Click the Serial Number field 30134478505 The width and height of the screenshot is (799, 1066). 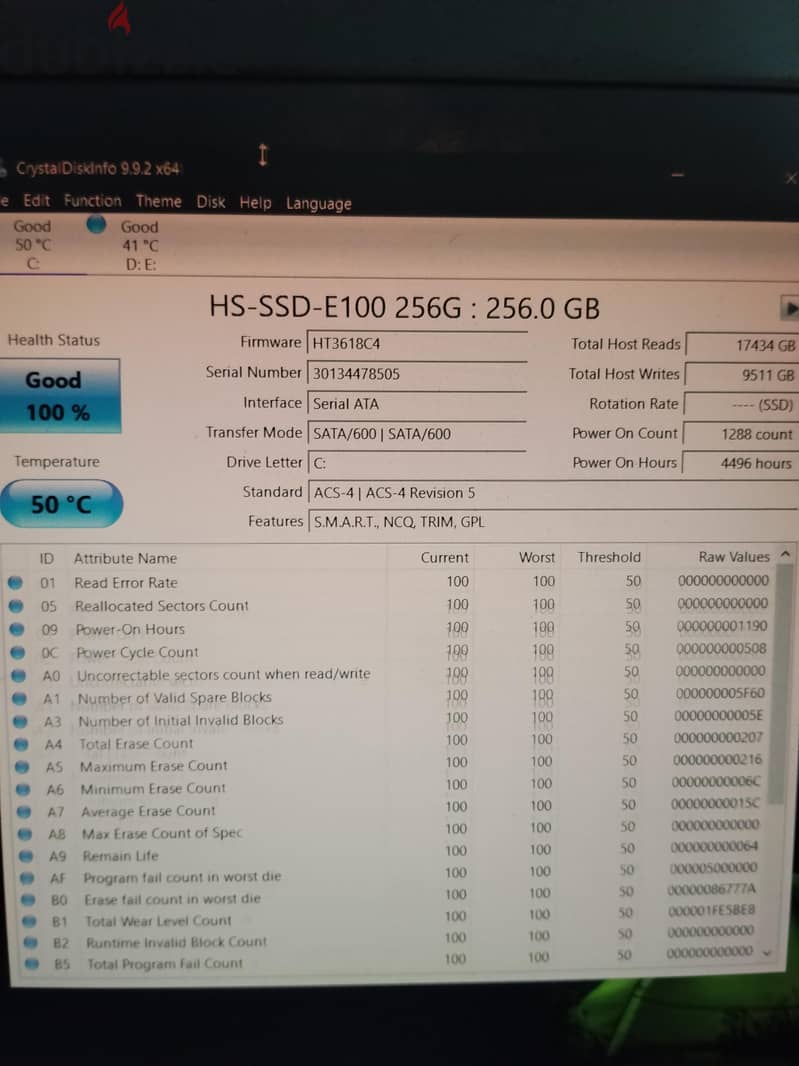[417, 374]
